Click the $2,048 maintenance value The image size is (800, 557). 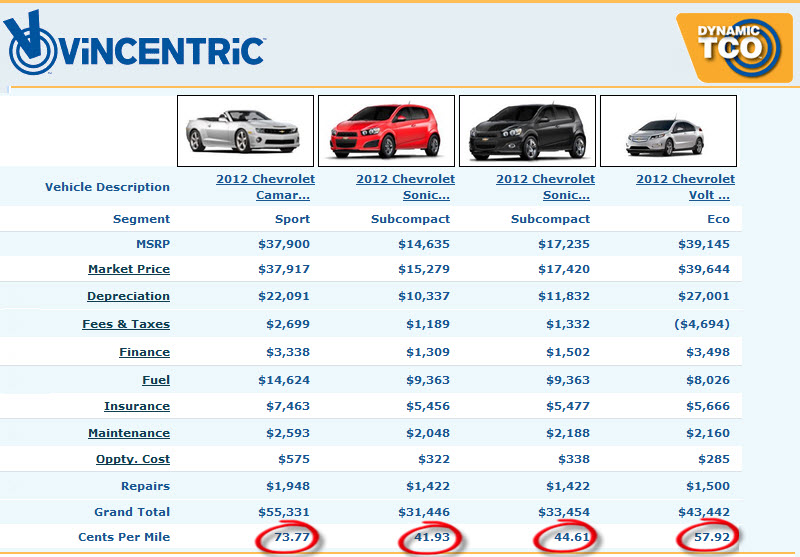coord(428,433)
